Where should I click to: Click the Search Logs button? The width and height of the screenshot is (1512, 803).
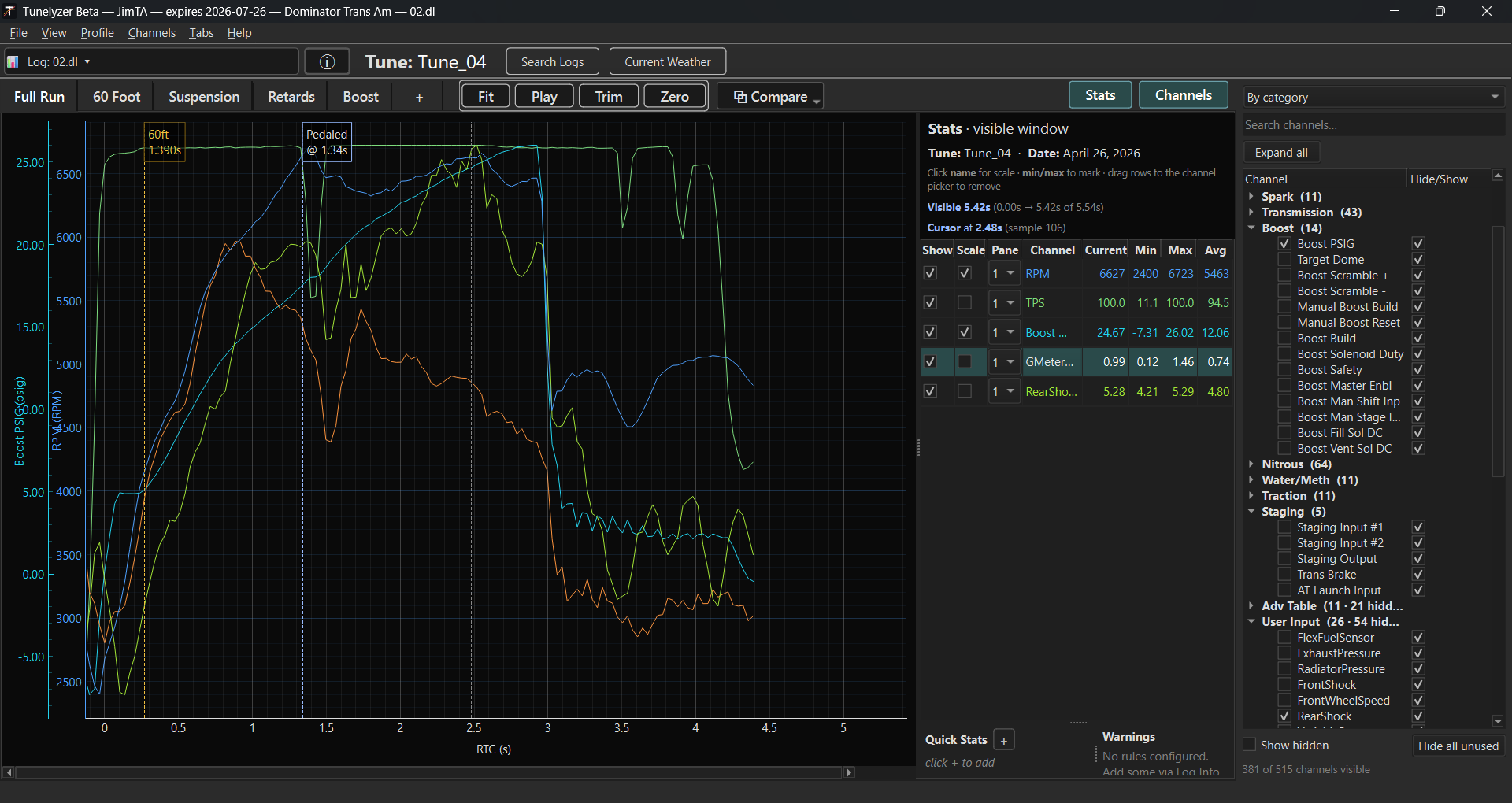pyautogui.click(x=552, y=61)
